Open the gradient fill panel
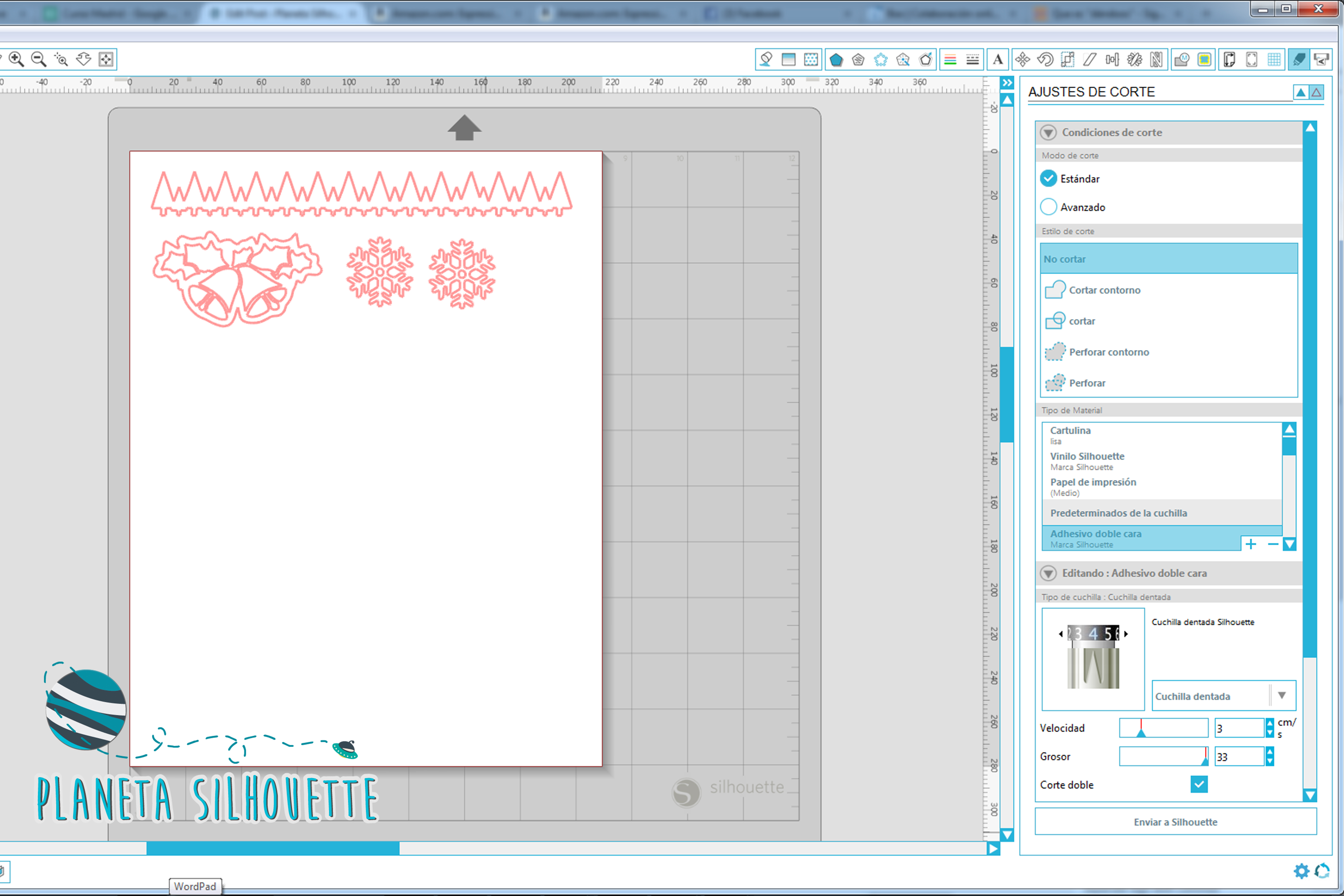 click(x=789, y=59)
